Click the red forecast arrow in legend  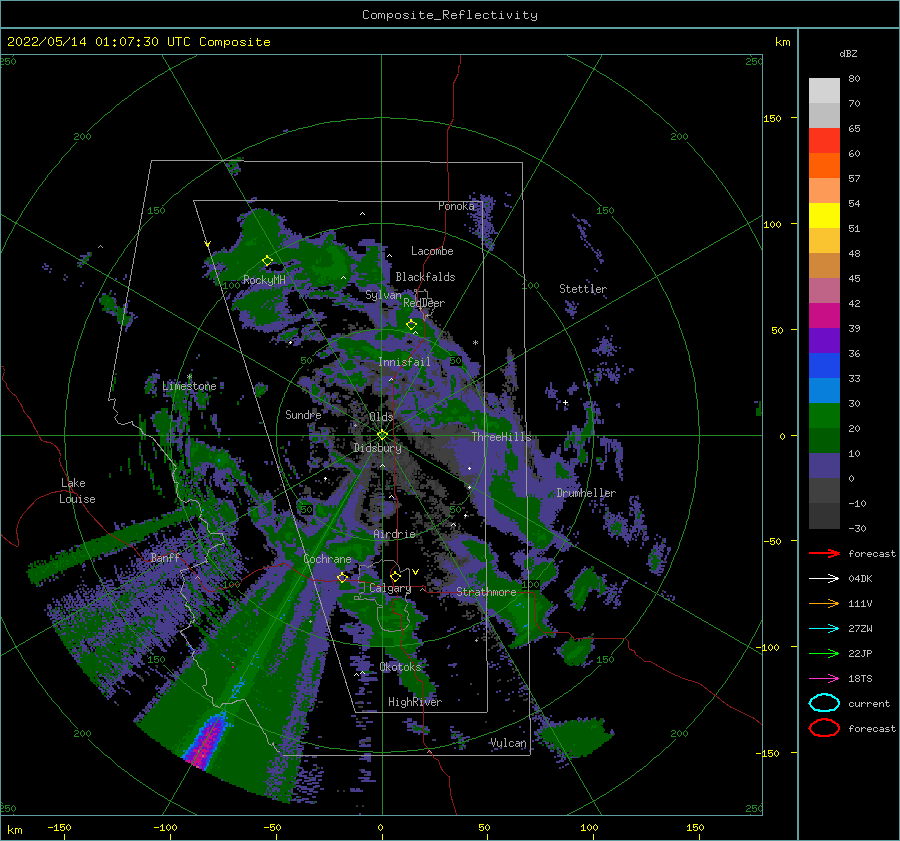coord(824,553)
